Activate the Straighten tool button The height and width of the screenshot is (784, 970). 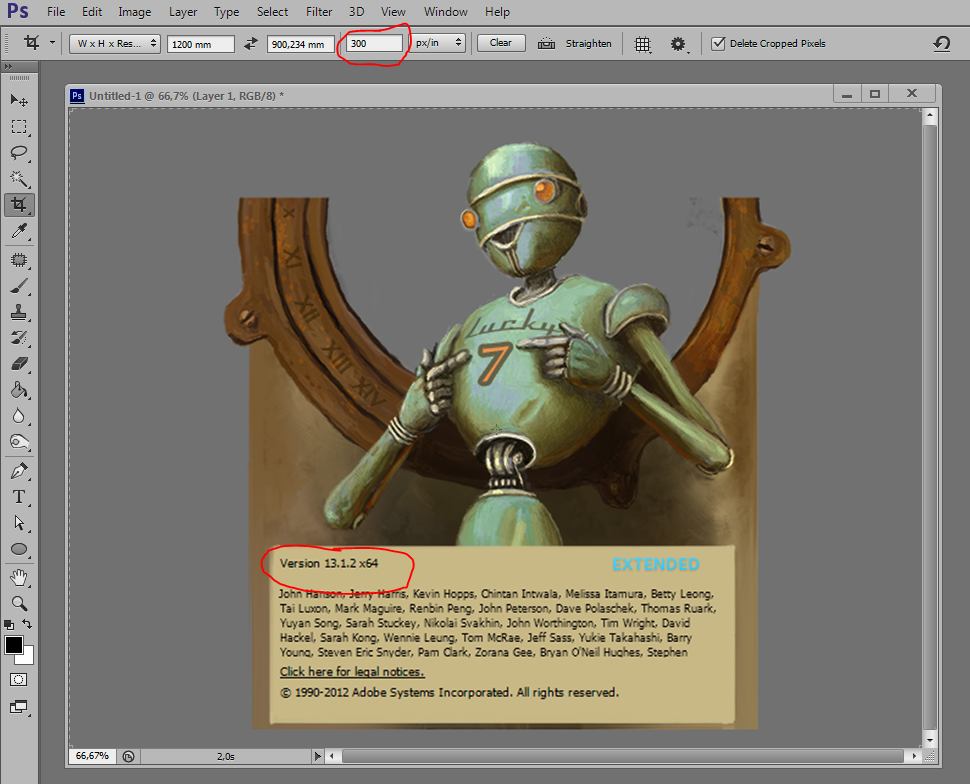click(575, 43)
